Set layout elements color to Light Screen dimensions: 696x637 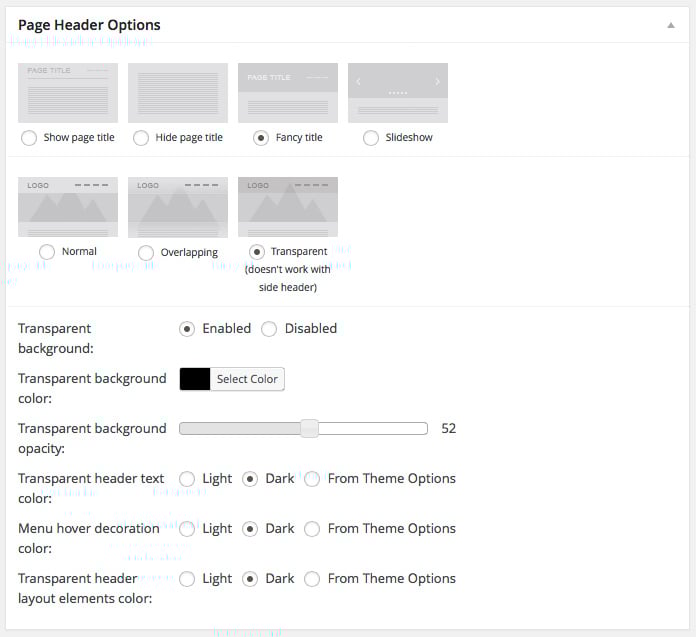(187, 579)
